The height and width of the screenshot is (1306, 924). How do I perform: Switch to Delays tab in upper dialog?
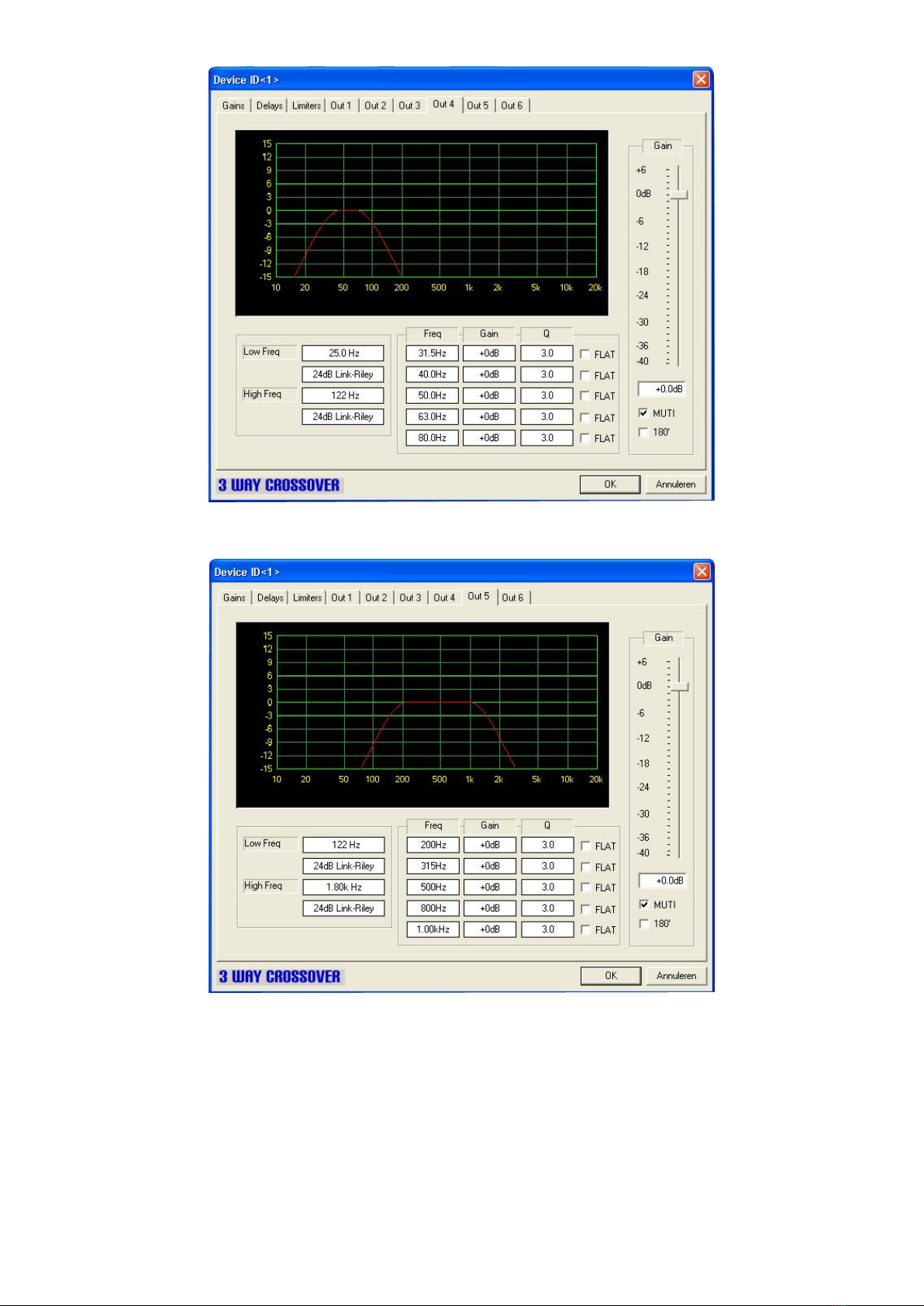270,105
